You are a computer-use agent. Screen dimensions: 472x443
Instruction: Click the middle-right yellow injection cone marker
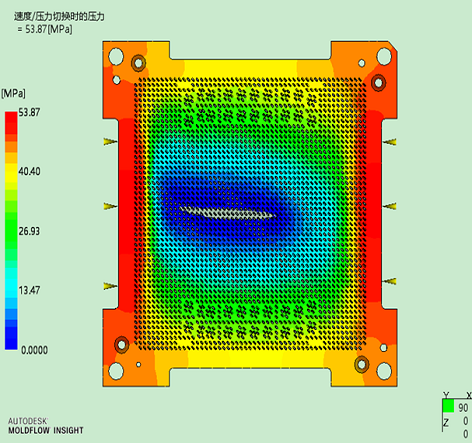389,207
